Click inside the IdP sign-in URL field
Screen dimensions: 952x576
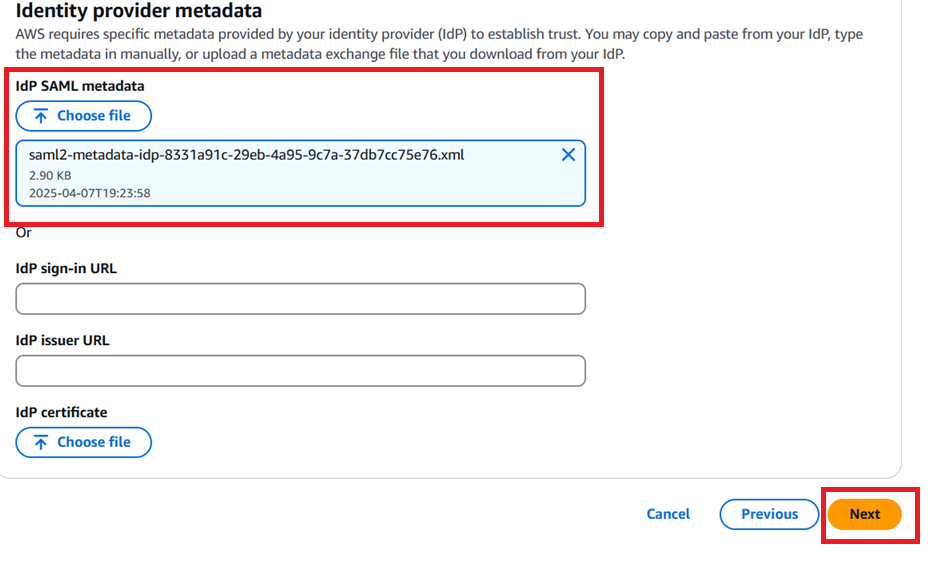[300, 298]
